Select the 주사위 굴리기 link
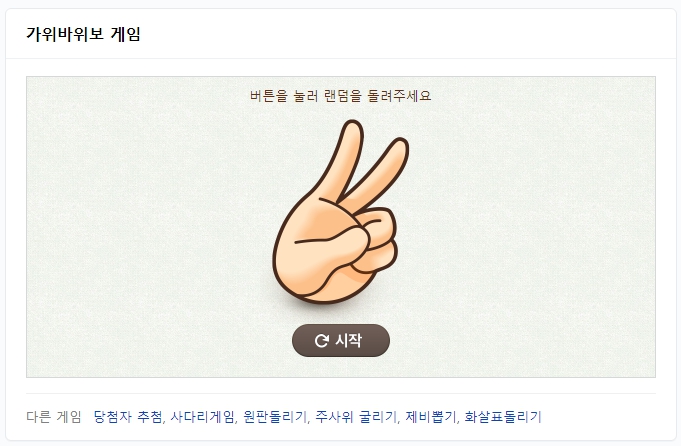This screenshot has height=446, width=681. 356,417
